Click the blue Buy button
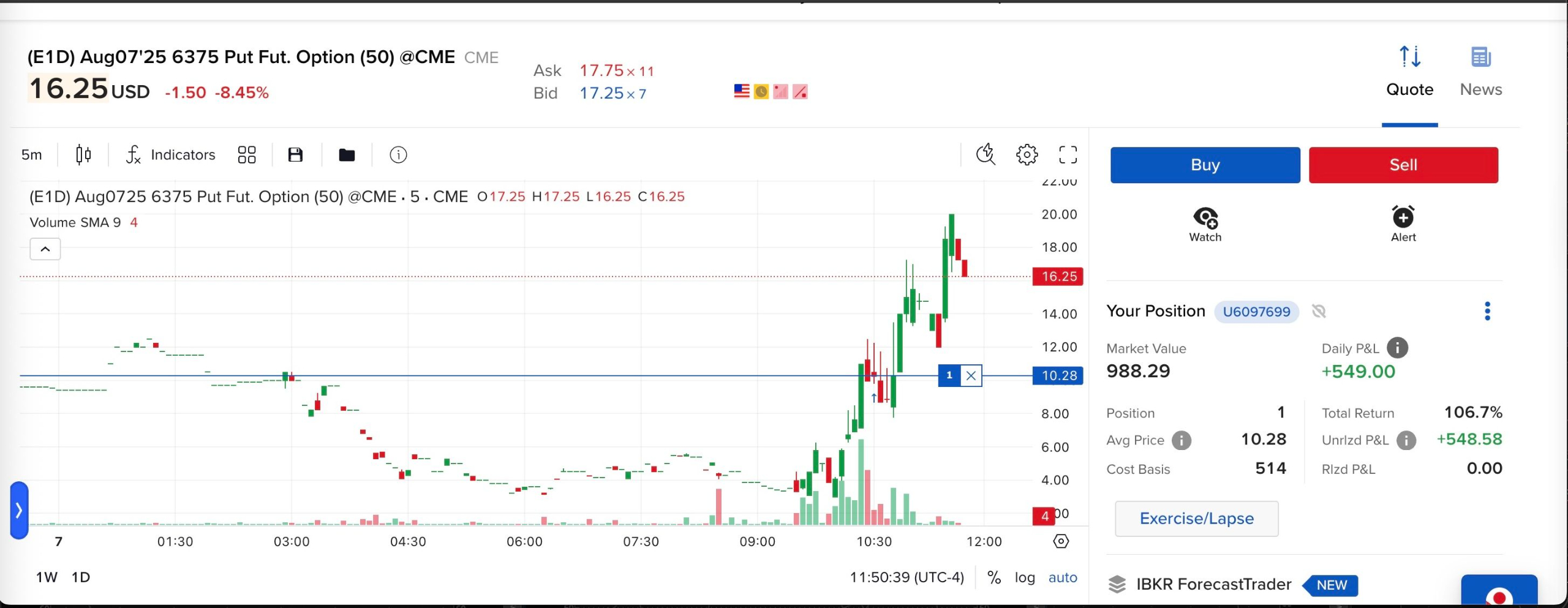This screenshot has width=1568, height=608. [x=1205, y=165]
